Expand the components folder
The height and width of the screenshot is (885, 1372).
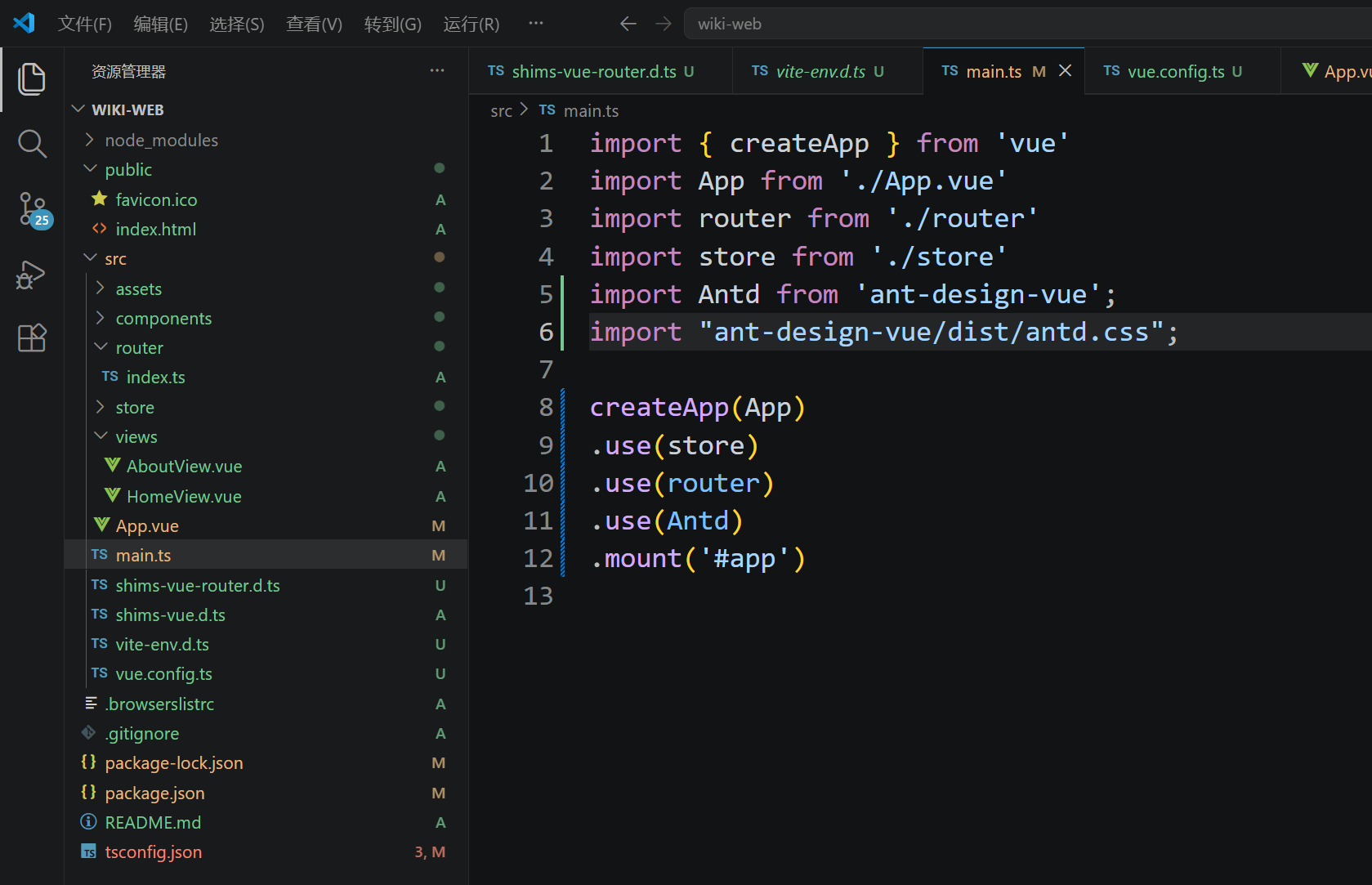pyautogui.click(x=163, y=319)
